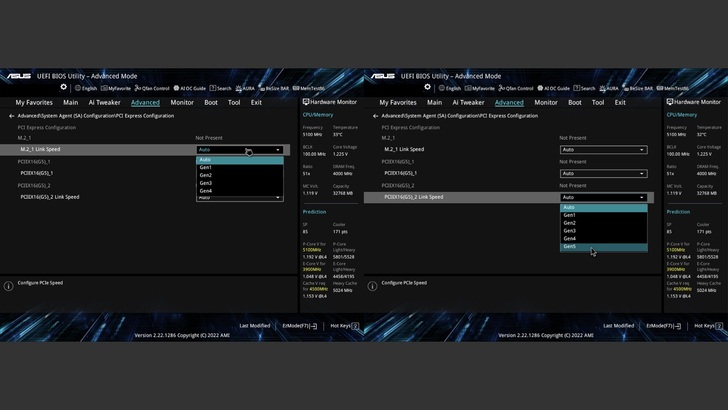
Task: Click the AURA icon in the left BIOS screen
Action: [245, 88]
